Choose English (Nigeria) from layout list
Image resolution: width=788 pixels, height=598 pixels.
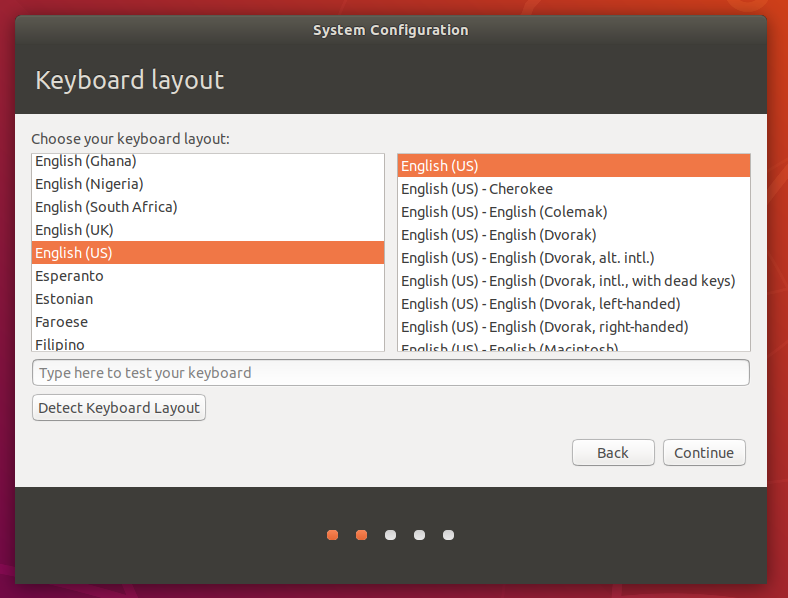click(x=89, y=184)
